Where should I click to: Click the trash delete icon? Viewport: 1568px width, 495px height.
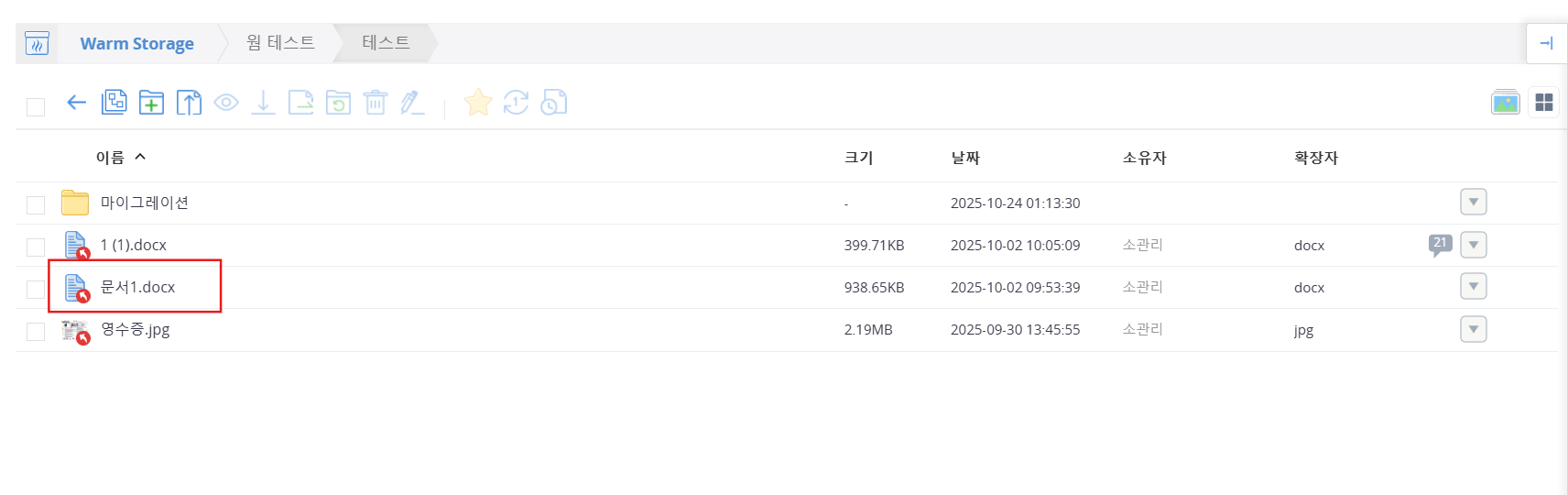(x=376, y=103)
